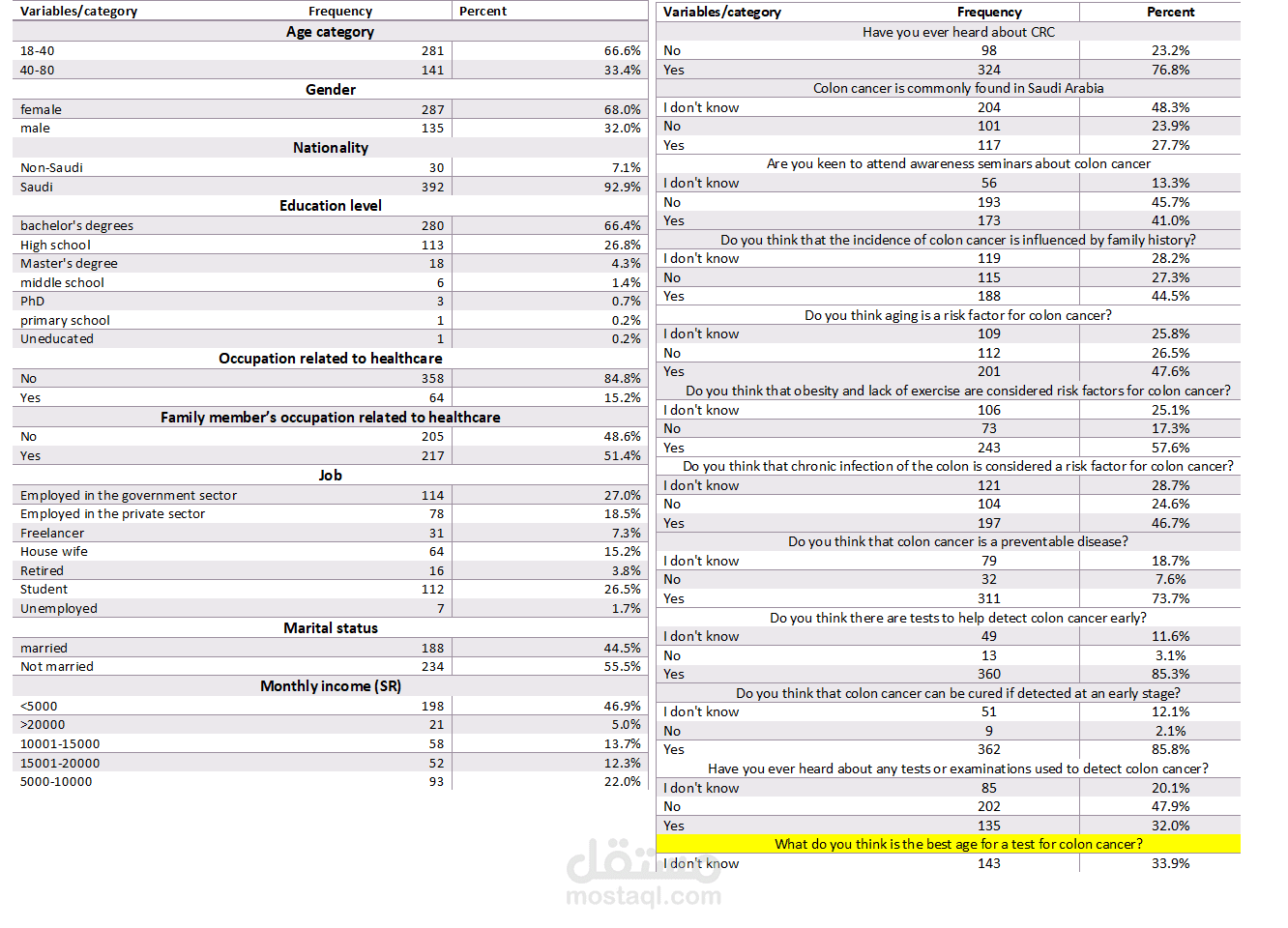This screenshot has height=928, width=1288.
Task: Select the 'Age category' section heading
Action: tap(330, 32)
